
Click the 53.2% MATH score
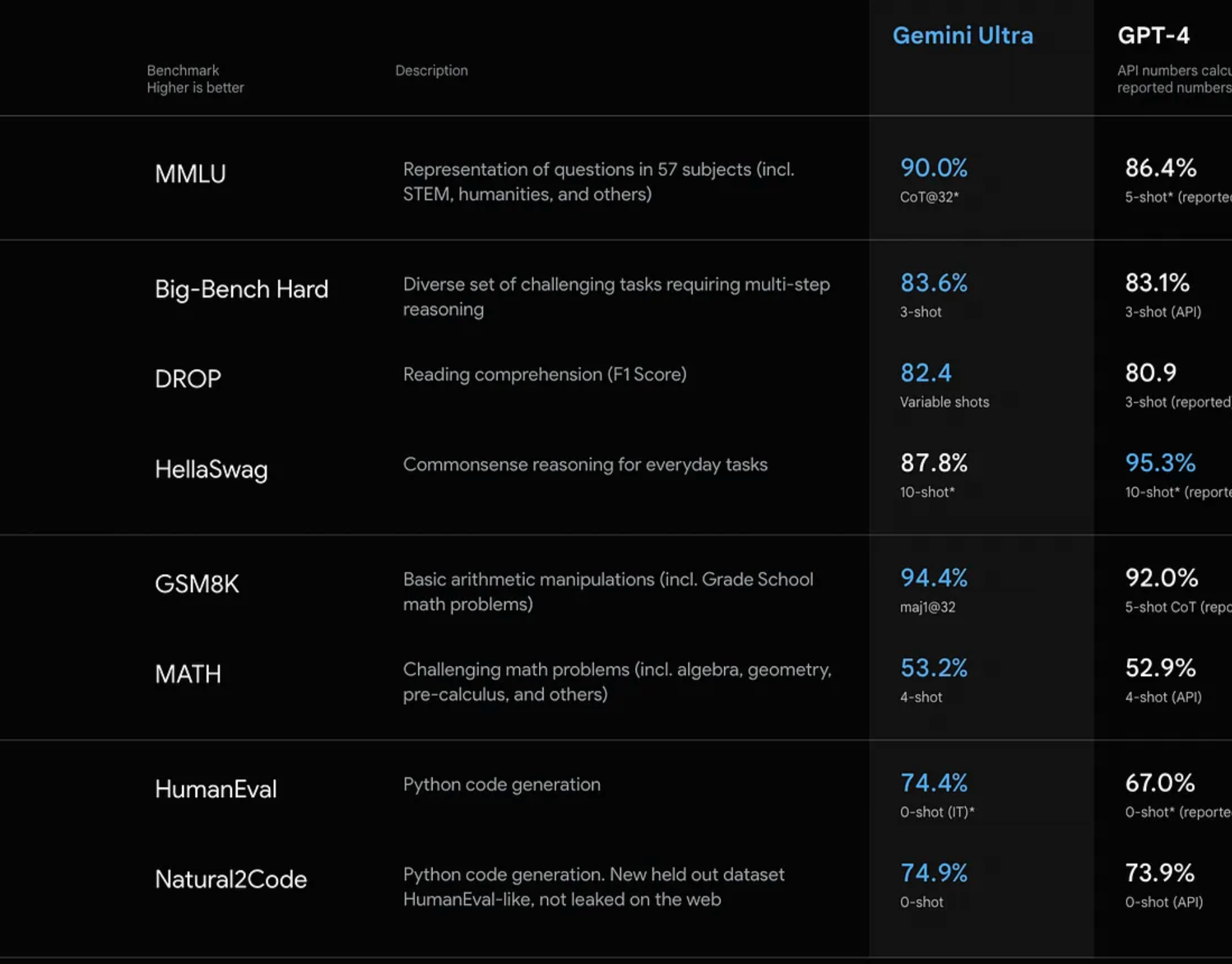click(x=933, y=668)
